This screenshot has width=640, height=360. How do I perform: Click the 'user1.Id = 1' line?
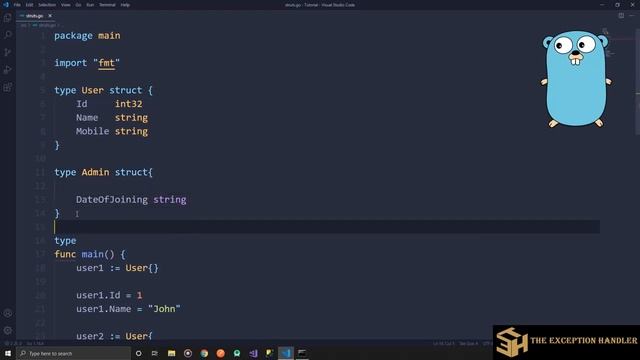(x=109, y=295)
